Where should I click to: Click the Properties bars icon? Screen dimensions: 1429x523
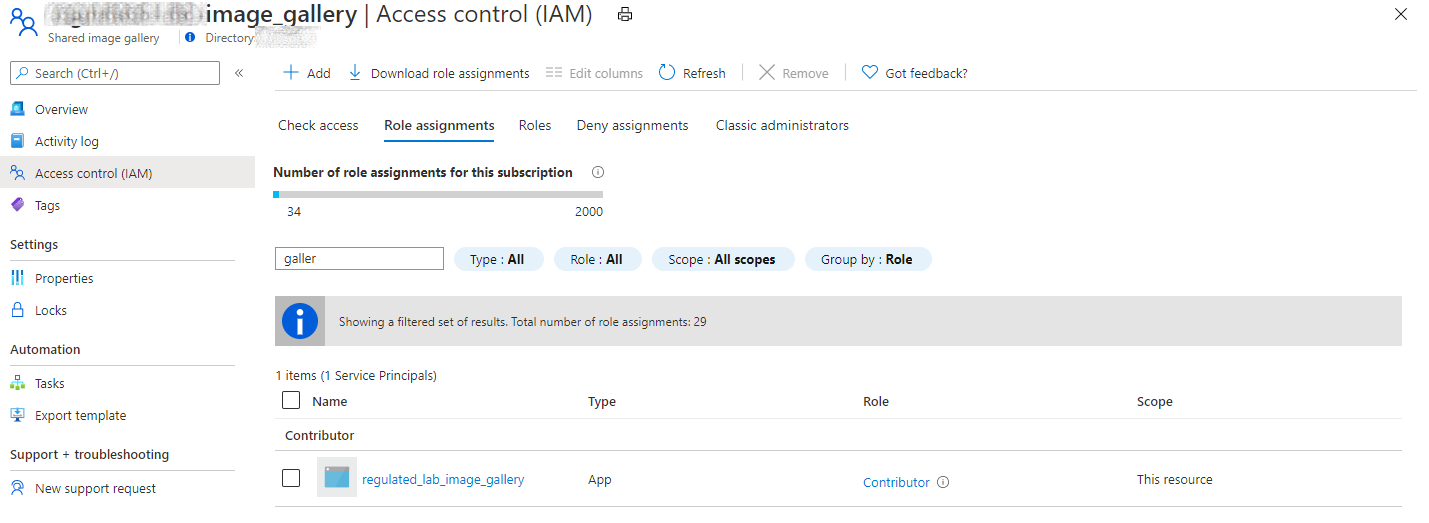17,278
